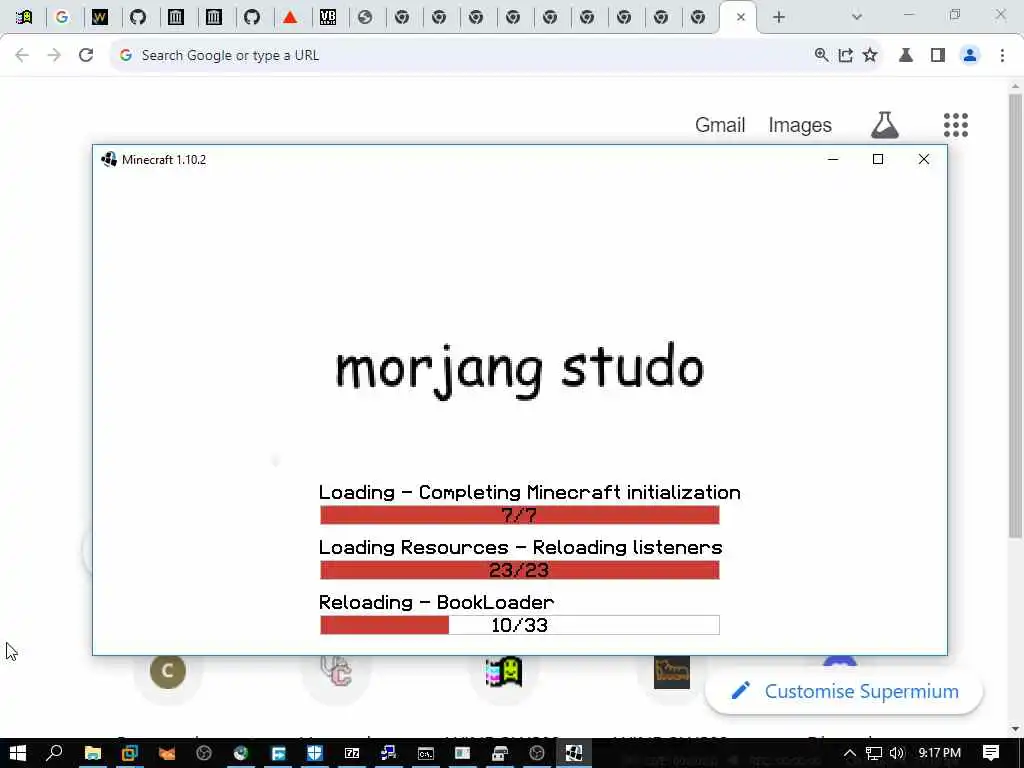The width and height of the screenshot is (1024, 768).
Task: Open the shortcut with the C circle
Action: tap(168, 671)
